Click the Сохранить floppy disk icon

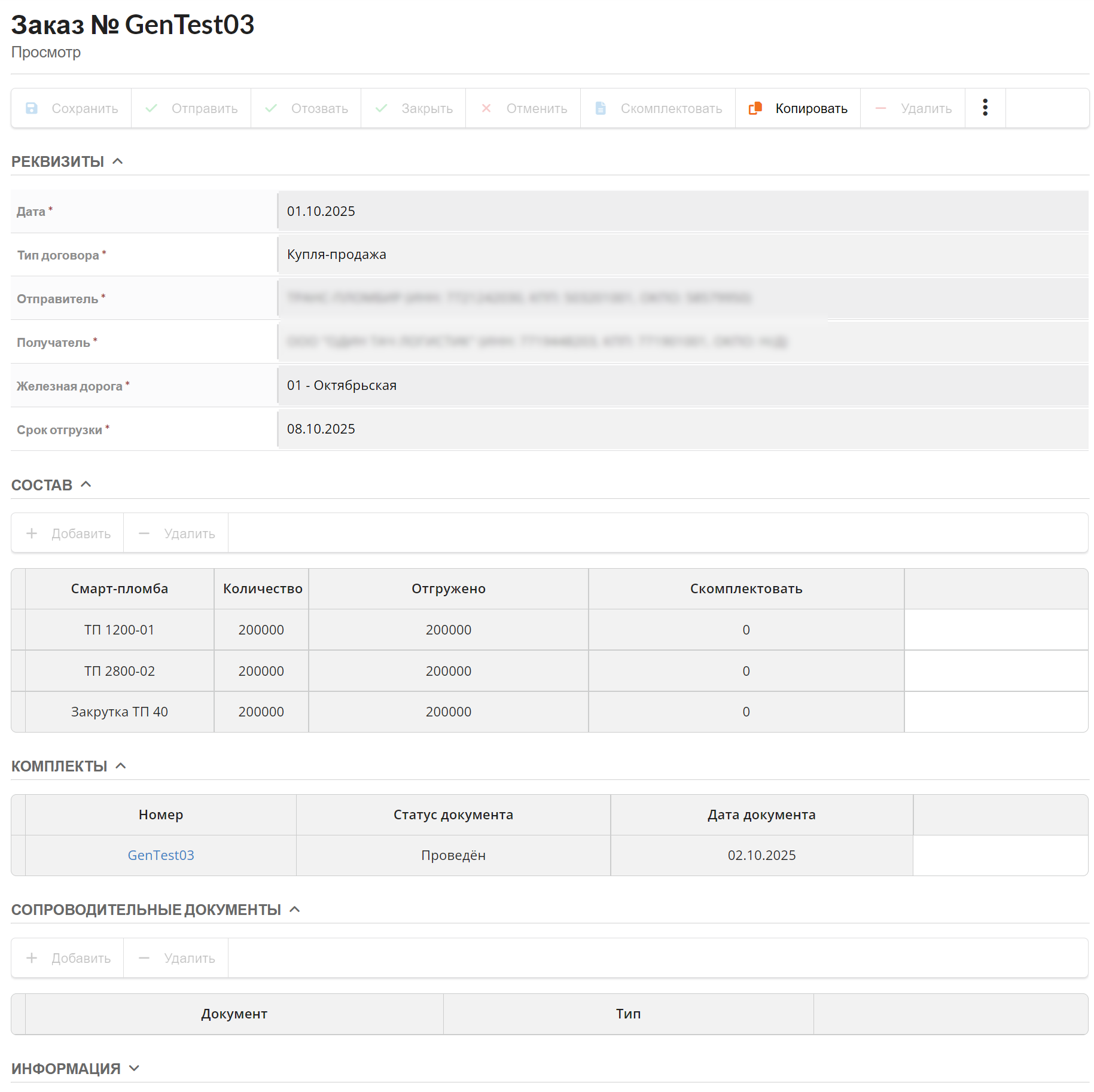32,108
